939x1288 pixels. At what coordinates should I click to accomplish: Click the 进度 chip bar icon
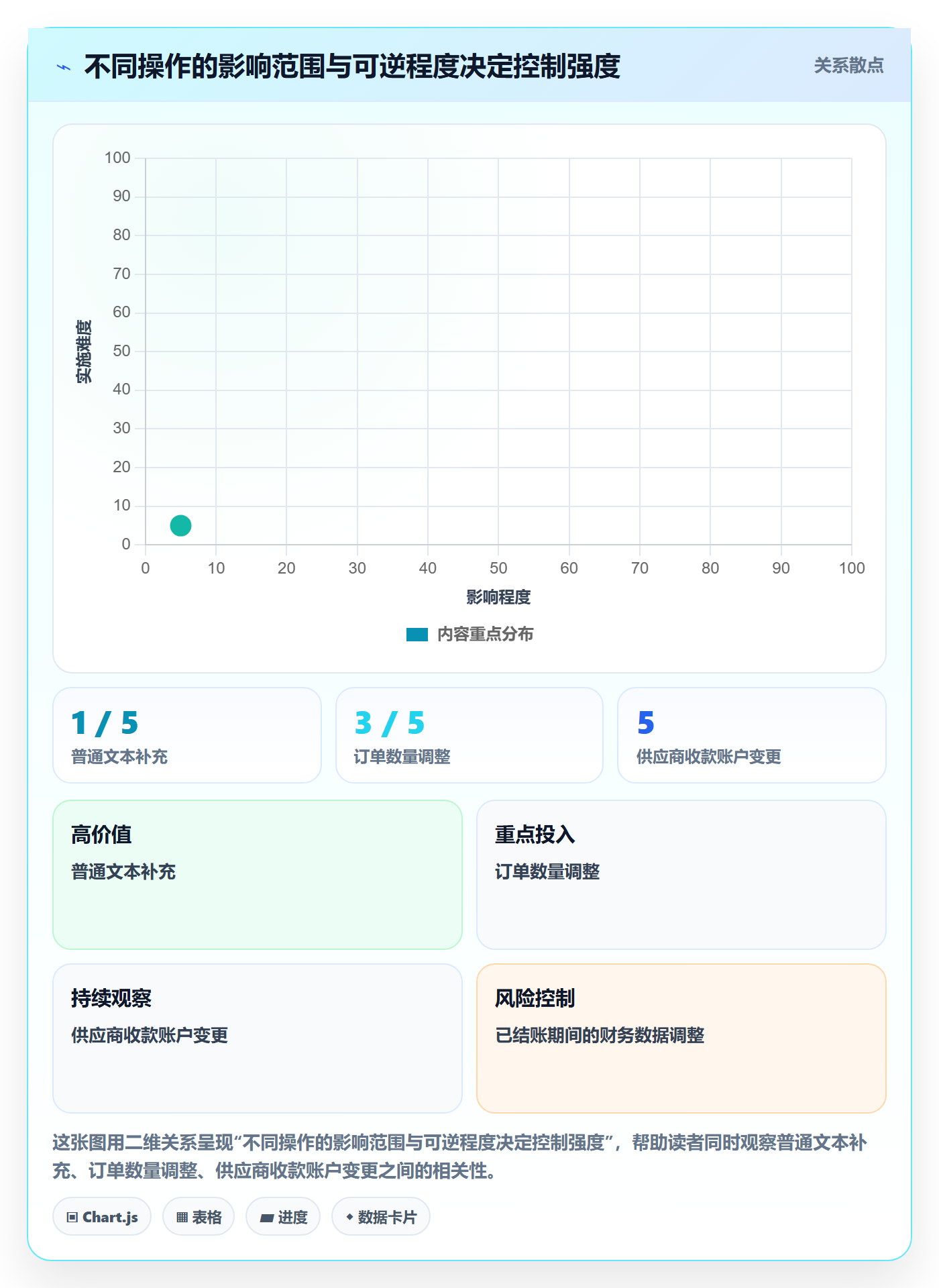tap(267, 1218)
